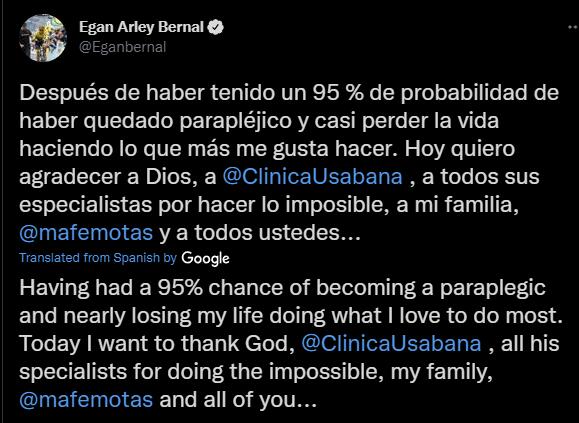Open @mafemotas mention in English translation
The width and height of the screenshot is (579, 423).
coord(86,400)
